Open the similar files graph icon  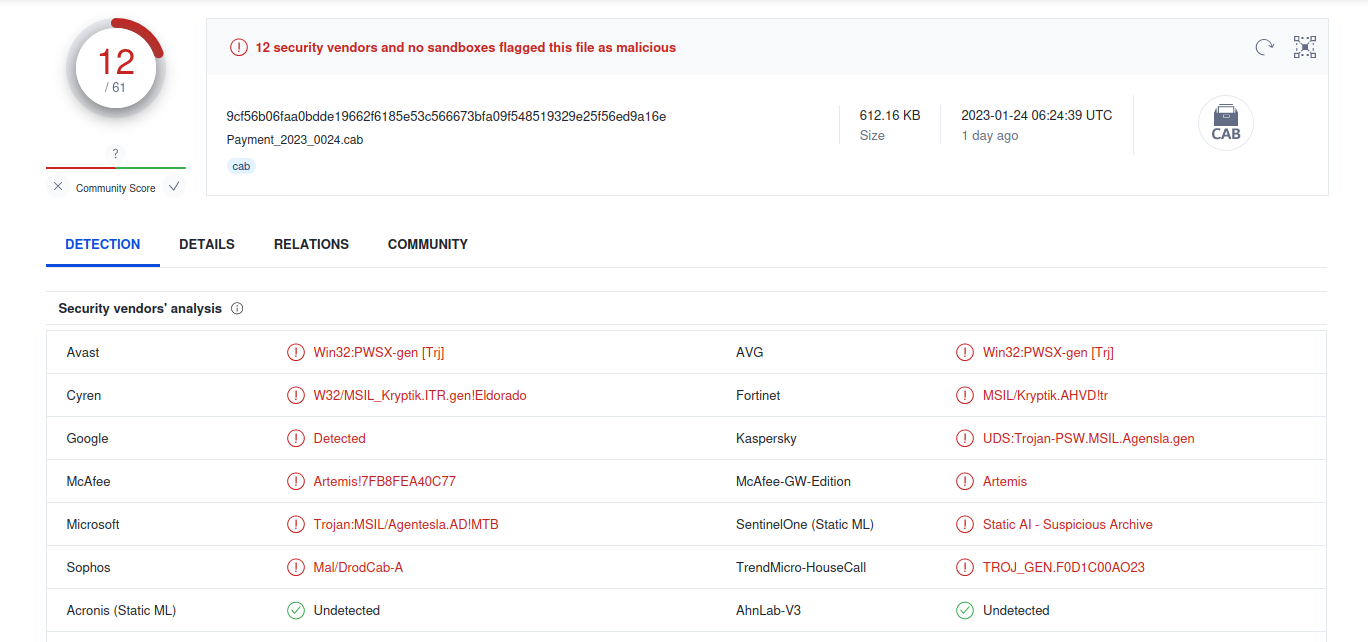pos(1305,47)
